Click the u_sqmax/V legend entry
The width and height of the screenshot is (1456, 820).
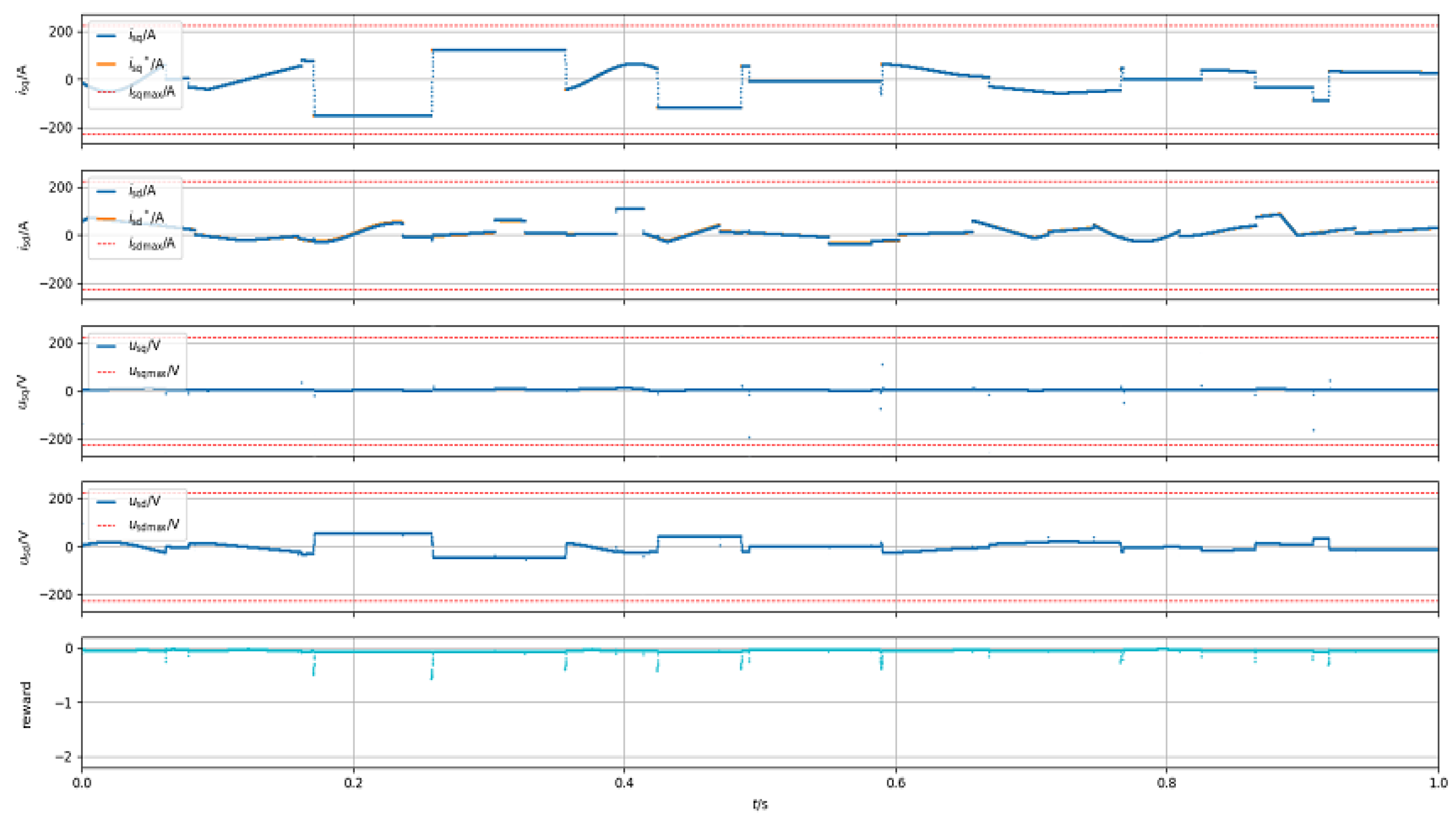coord(154,371)
